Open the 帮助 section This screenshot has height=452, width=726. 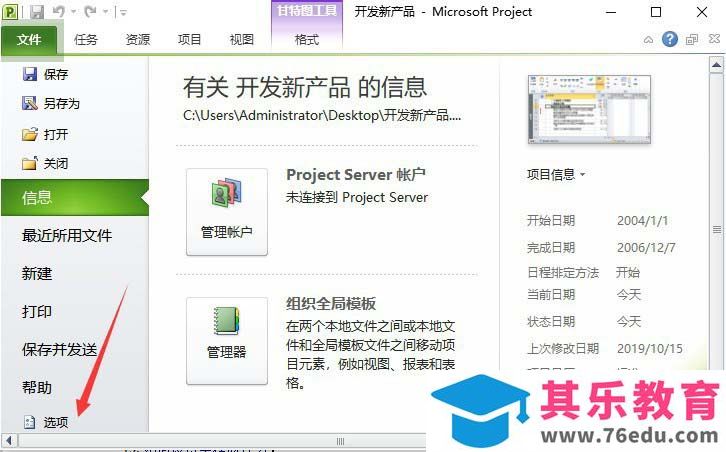click(37, 387)
